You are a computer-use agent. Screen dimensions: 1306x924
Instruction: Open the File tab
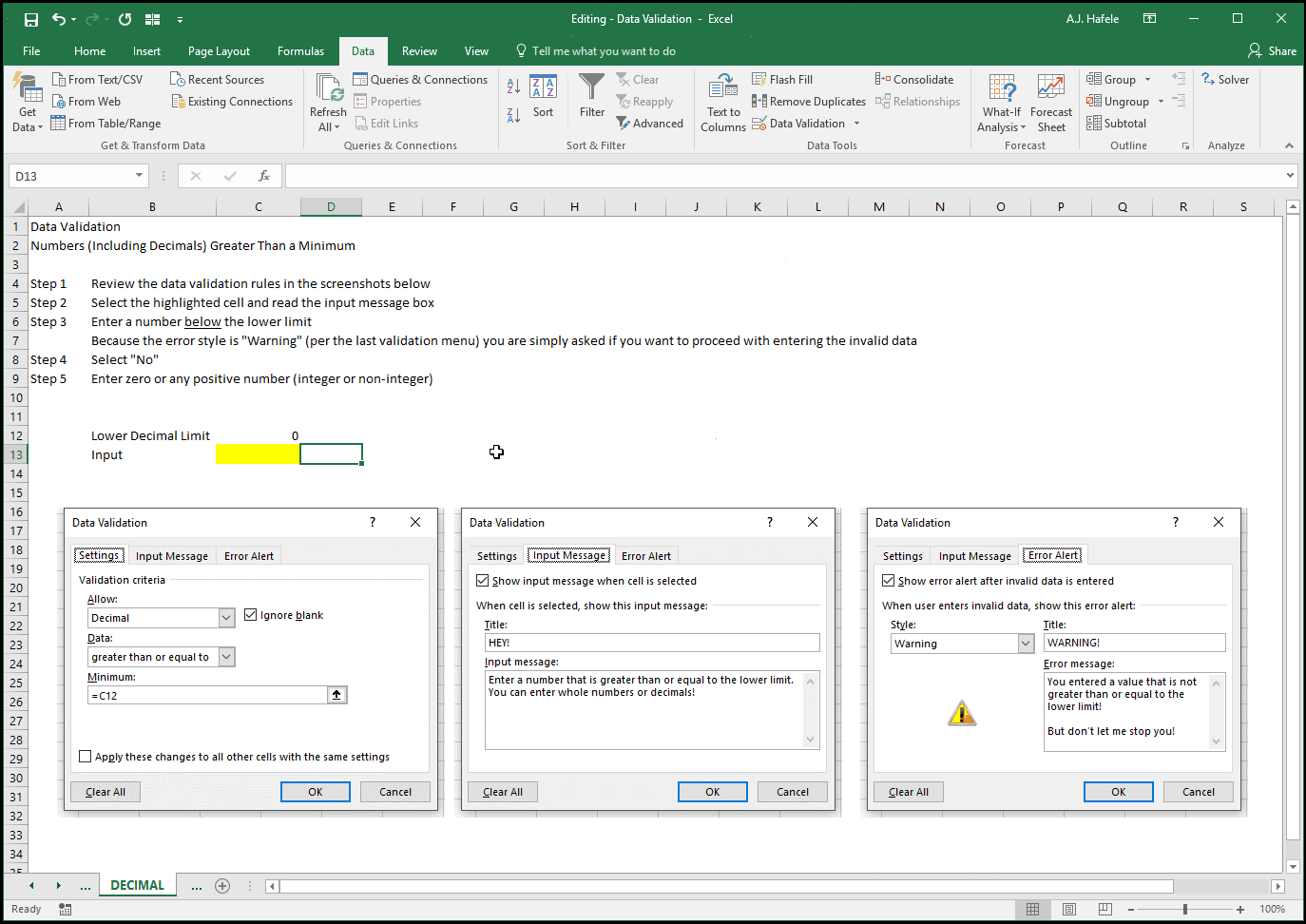31,51
